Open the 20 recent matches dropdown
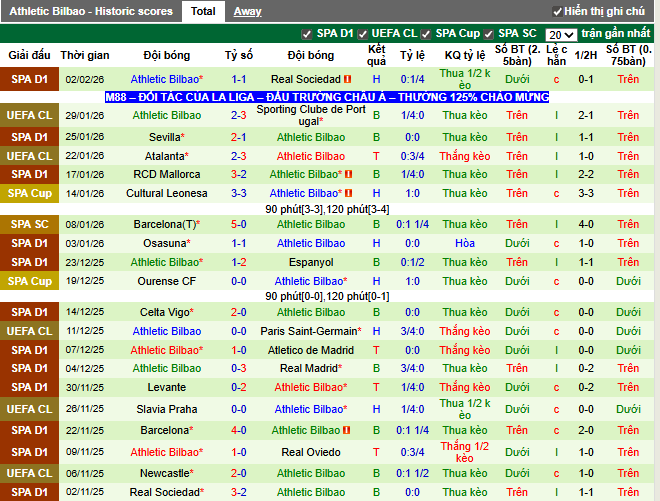The height and width of the screenshot is (501, 660). (561, 35)
